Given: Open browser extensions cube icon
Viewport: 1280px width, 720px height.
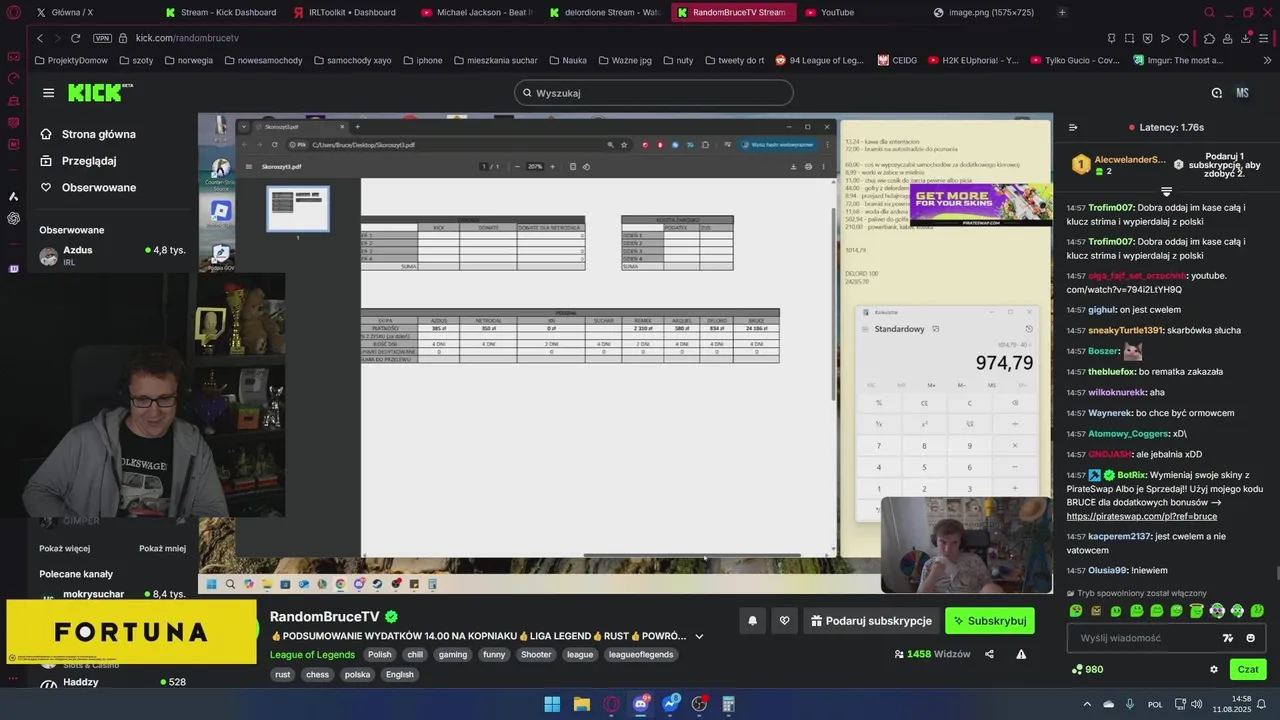Looking at the screenshot, I should click(x=1209, y=38).
